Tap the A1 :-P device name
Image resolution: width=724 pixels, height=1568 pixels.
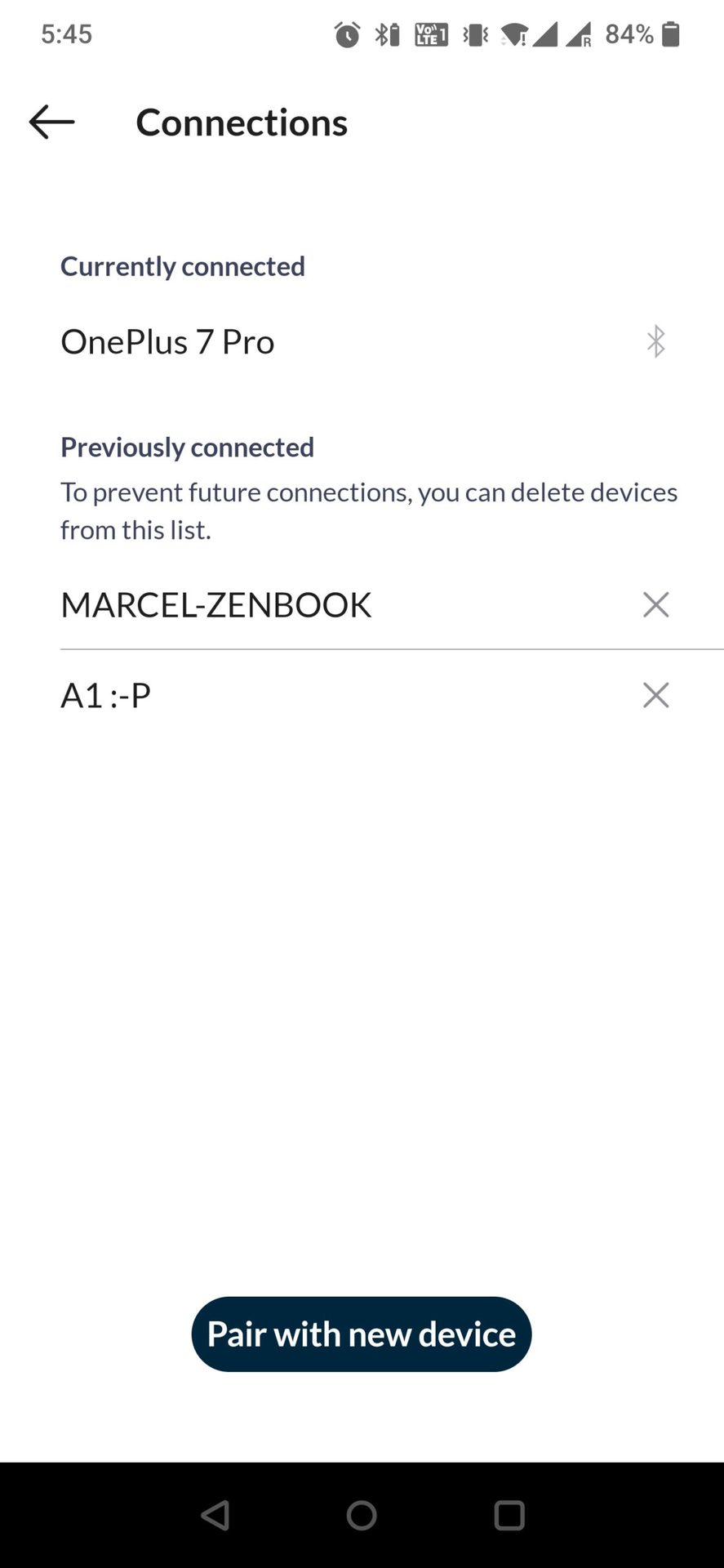pos(105,696)
